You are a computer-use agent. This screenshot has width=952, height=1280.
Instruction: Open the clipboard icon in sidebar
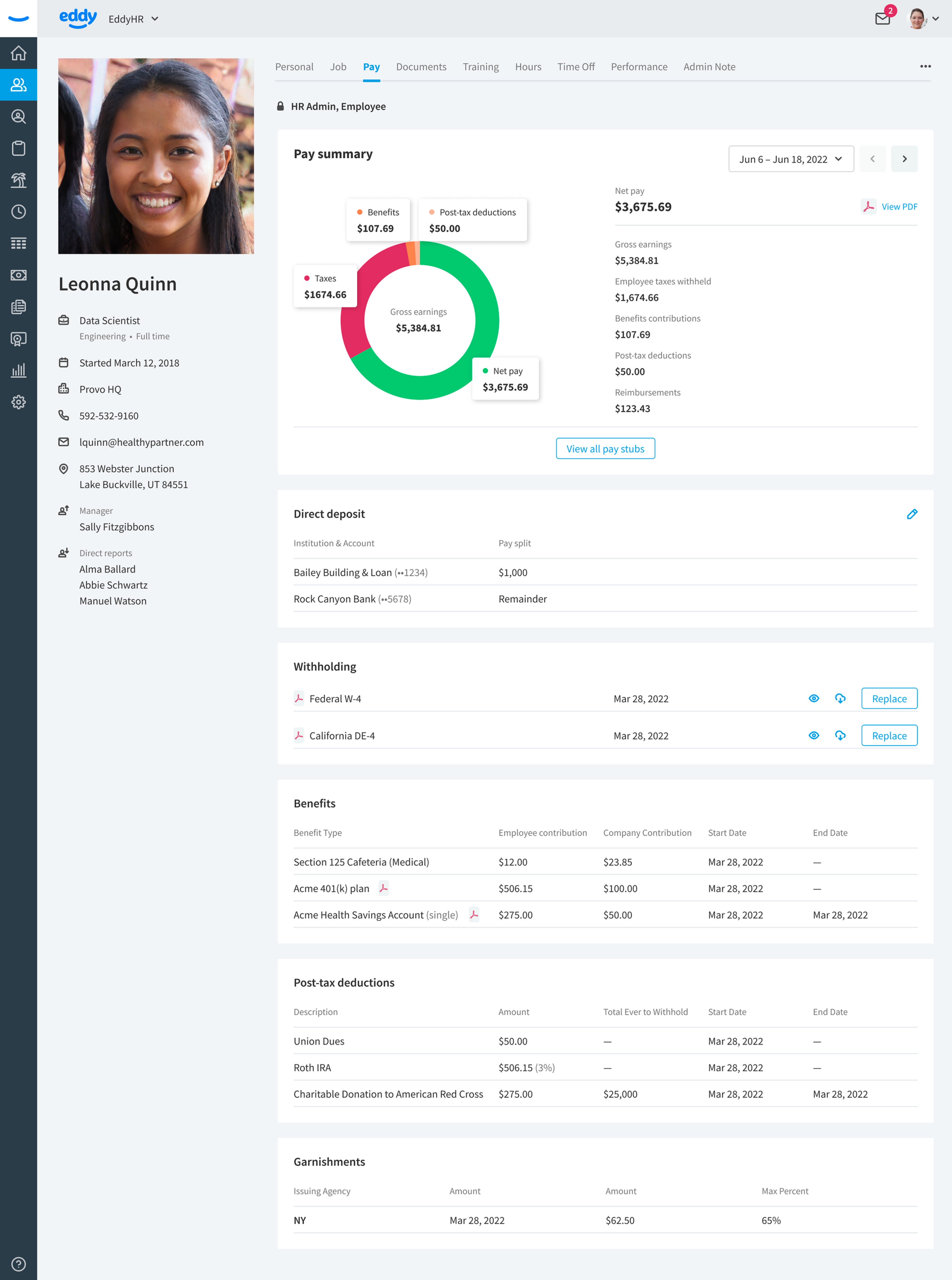pos(18,148)
